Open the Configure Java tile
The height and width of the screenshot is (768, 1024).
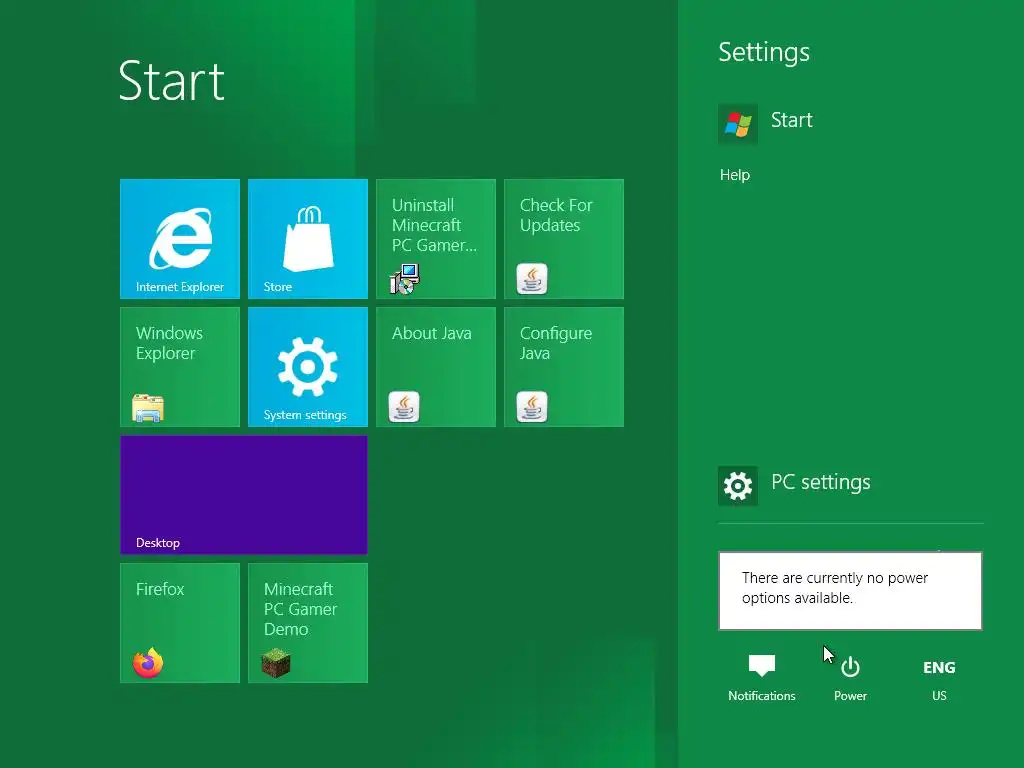564,366
